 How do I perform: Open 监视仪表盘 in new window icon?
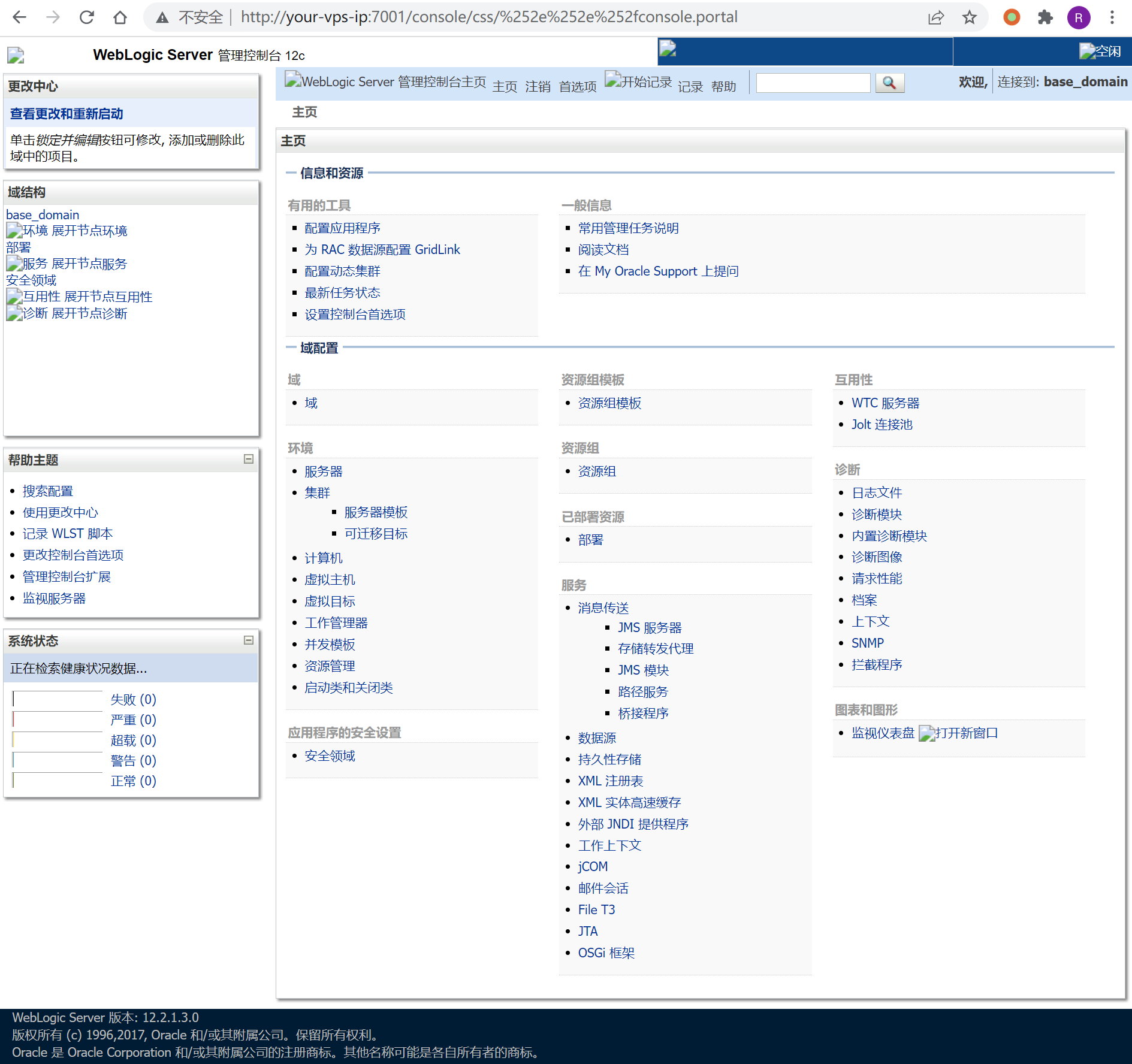(x=926, y=732)
